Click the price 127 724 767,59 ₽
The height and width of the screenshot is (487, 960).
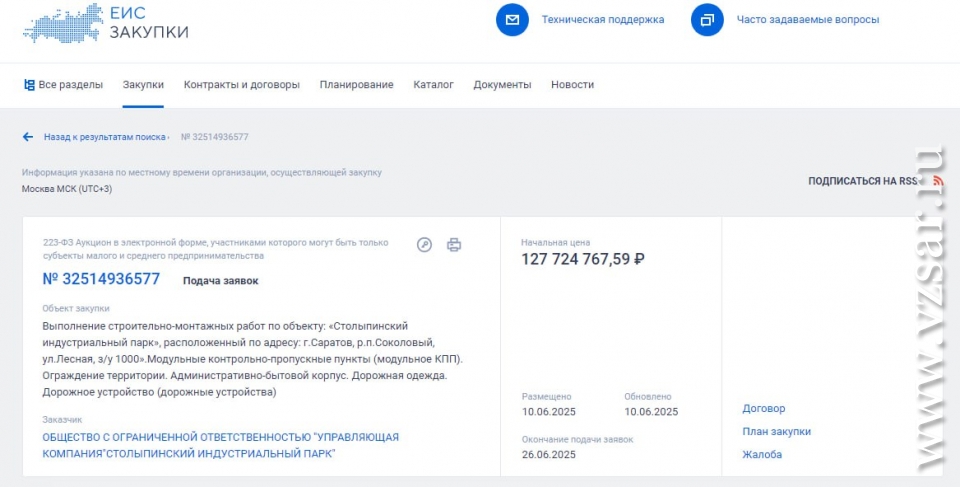tap(583, 259)
